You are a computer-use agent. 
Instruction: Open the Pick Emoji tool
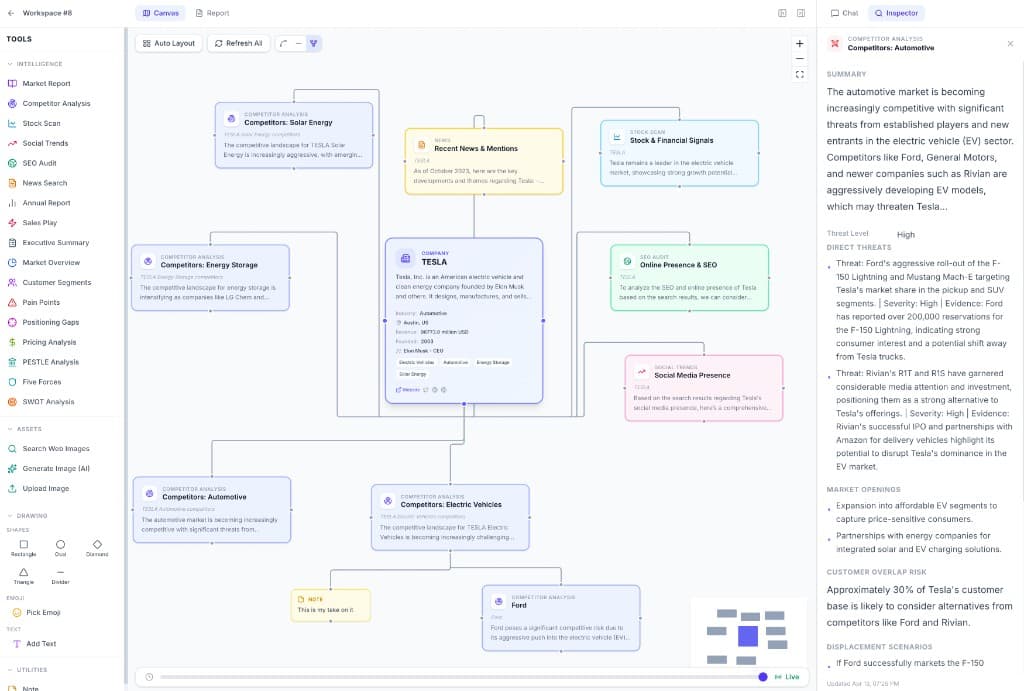tap(40, 612)
